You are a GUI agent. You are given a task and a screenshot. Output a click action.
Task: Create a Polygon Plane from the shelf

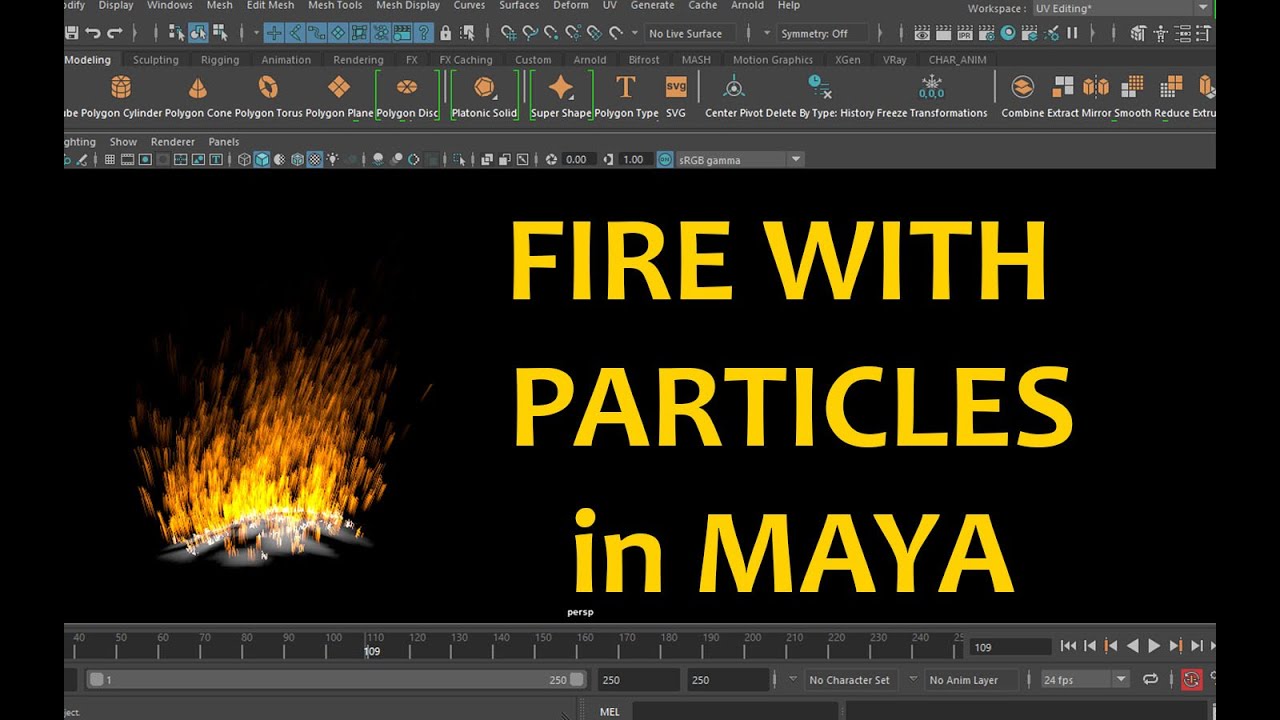(339, 87)
